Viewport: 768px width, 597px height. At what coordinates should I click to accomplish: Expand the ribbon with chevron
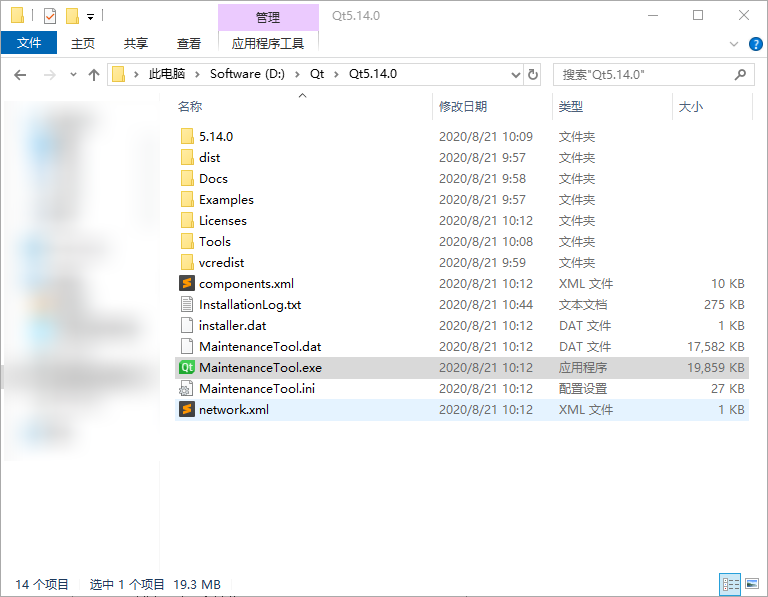[734, 44]
